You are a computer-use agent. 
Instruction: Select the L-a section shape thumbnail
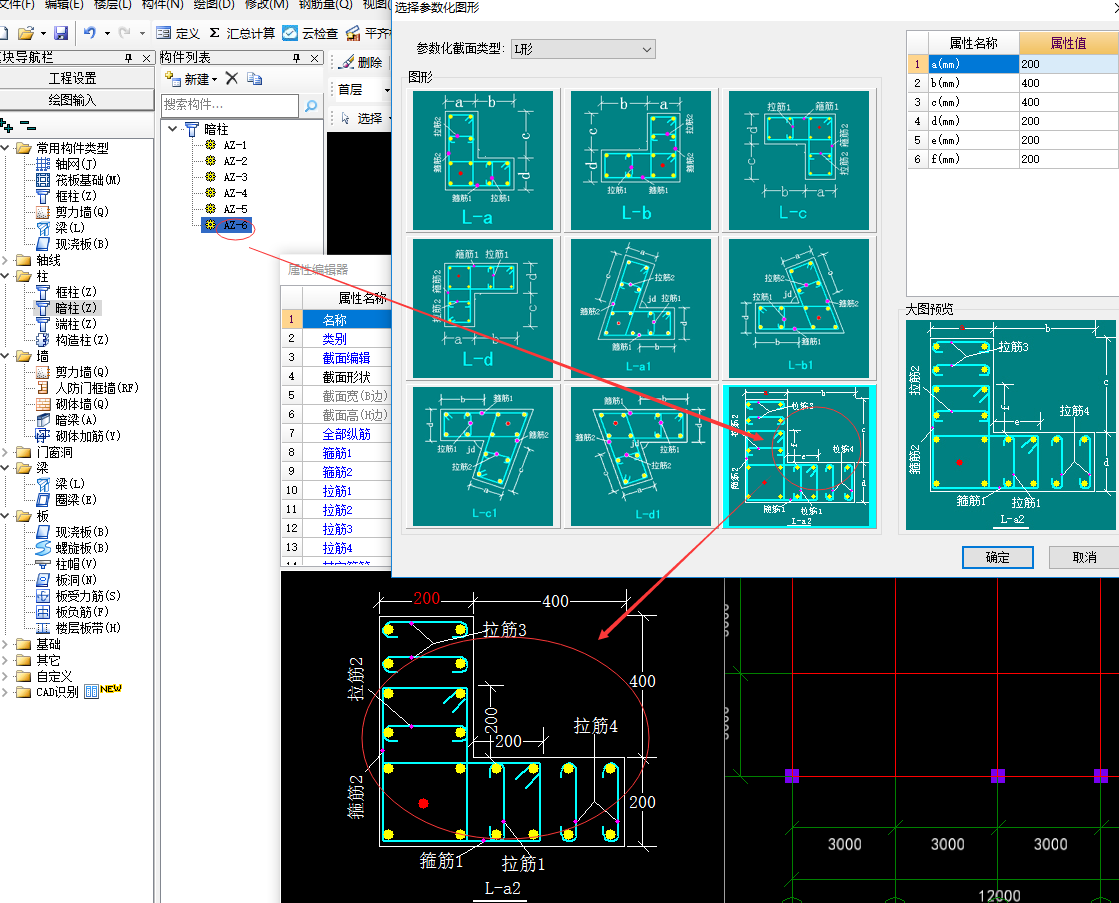(483, 161)
